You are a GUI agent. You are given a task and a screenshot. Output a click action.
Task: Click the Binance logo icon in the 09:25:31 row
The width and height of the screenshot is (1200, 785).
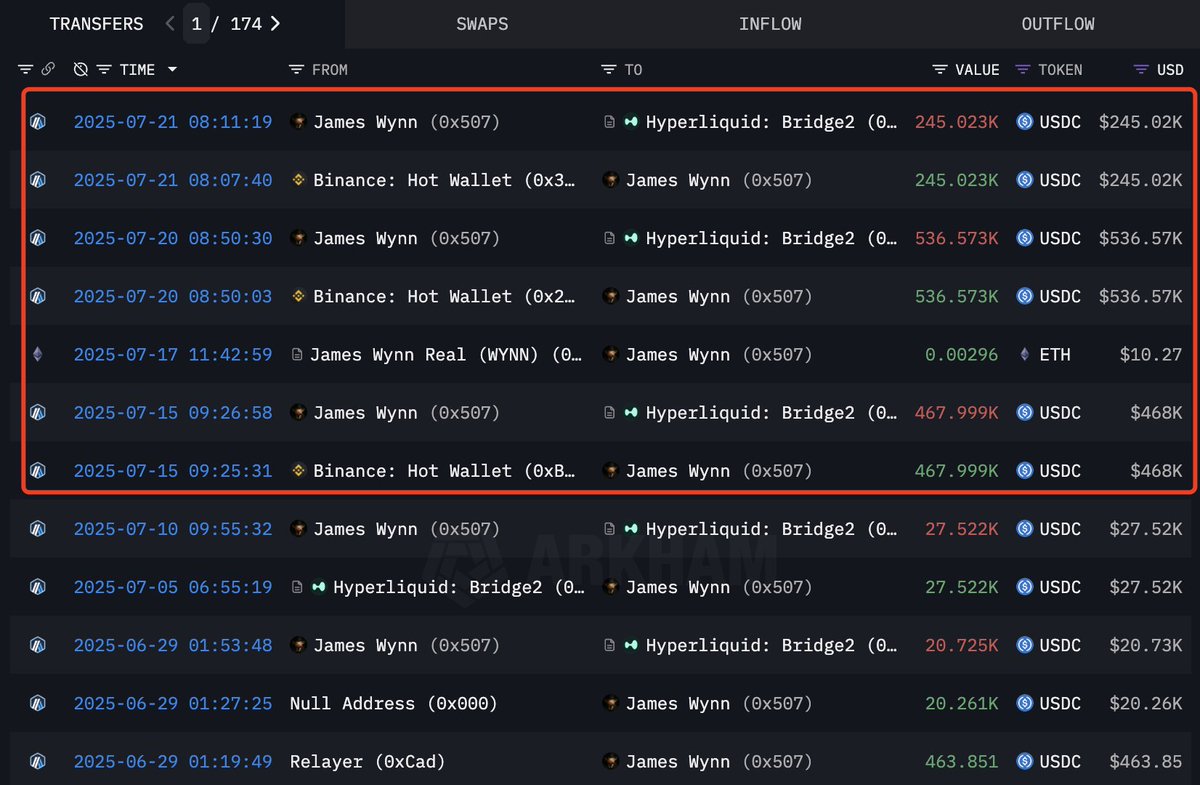pyautogui.click(x=298, y=470)
